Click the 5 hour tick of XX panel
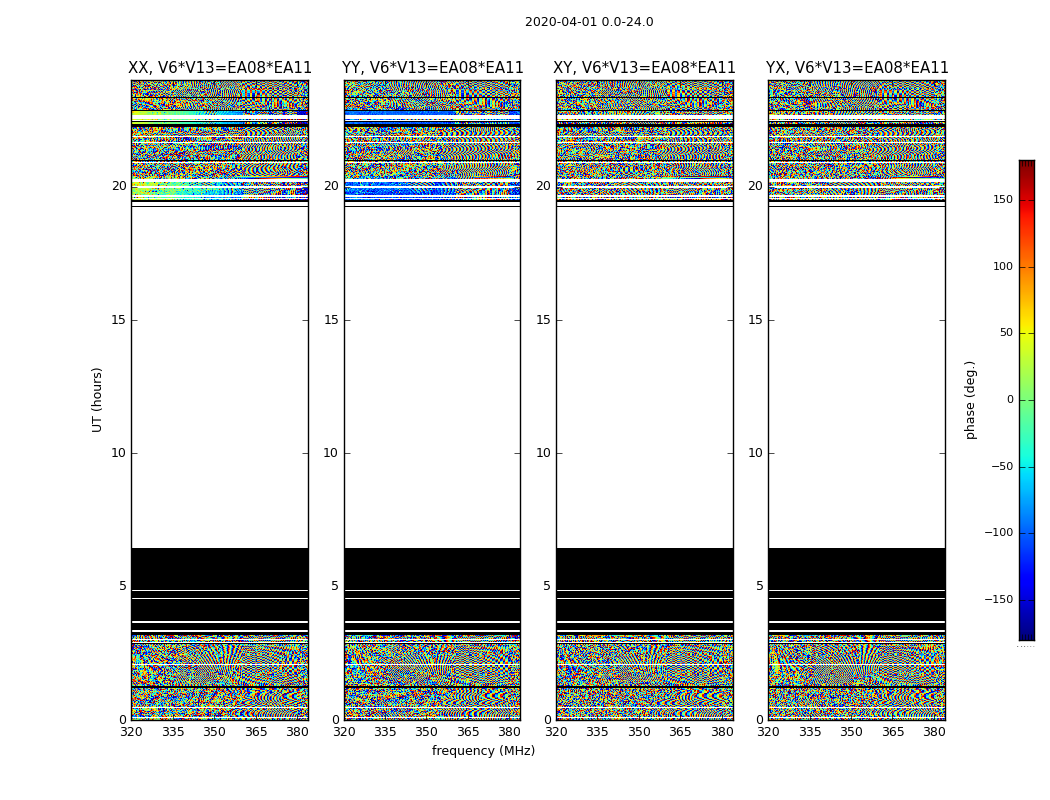This screenshot has width=1050, height=800. [123, 586]
